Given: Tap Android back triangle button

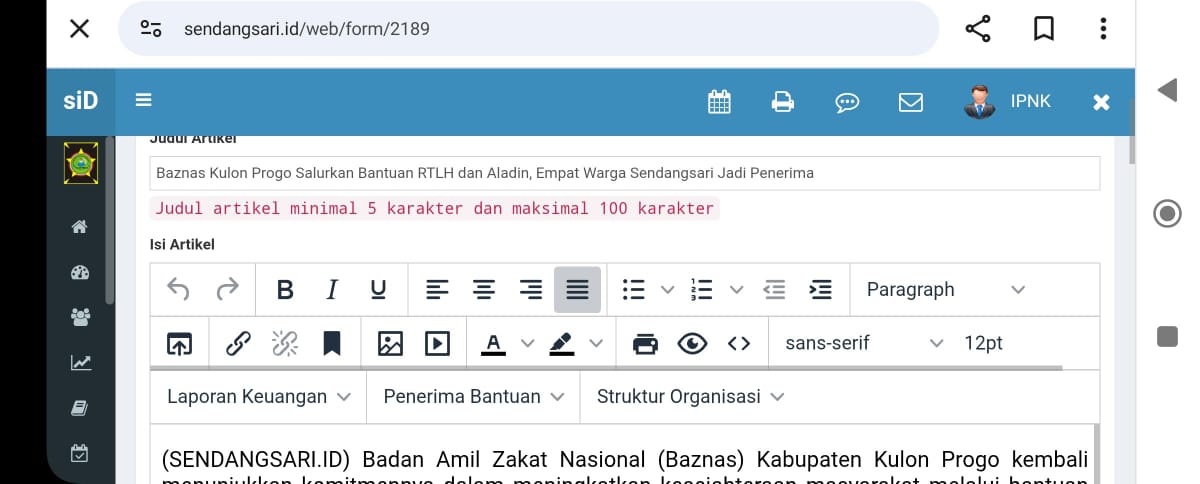Looking at the screenshot, I should coord(1166,91).
